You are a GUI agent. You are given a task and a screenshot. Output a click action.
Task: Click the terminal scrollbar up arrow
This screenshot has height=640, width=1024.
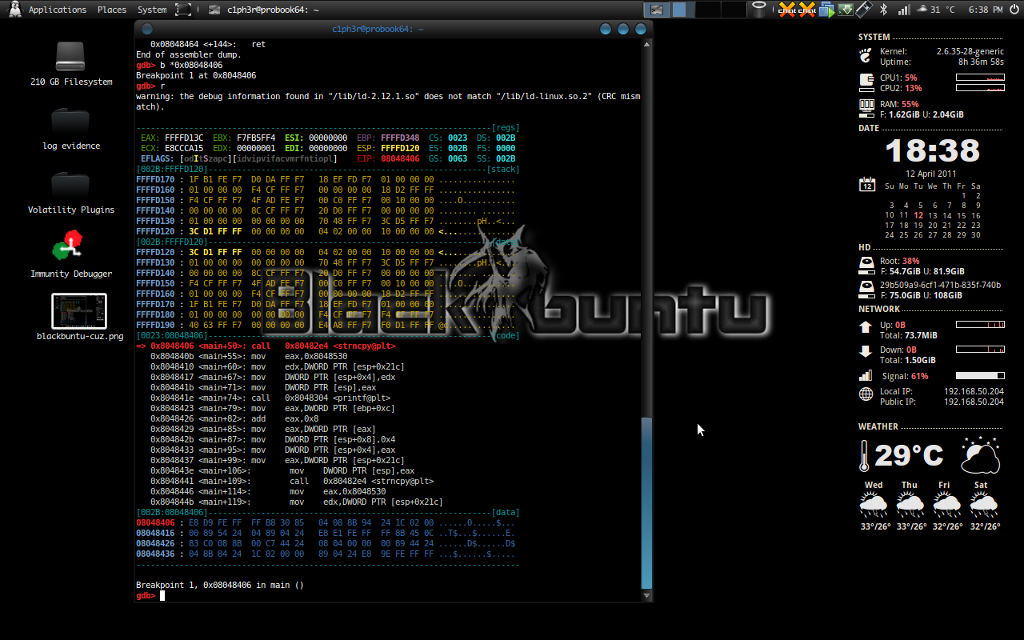(x=647, y=44)
